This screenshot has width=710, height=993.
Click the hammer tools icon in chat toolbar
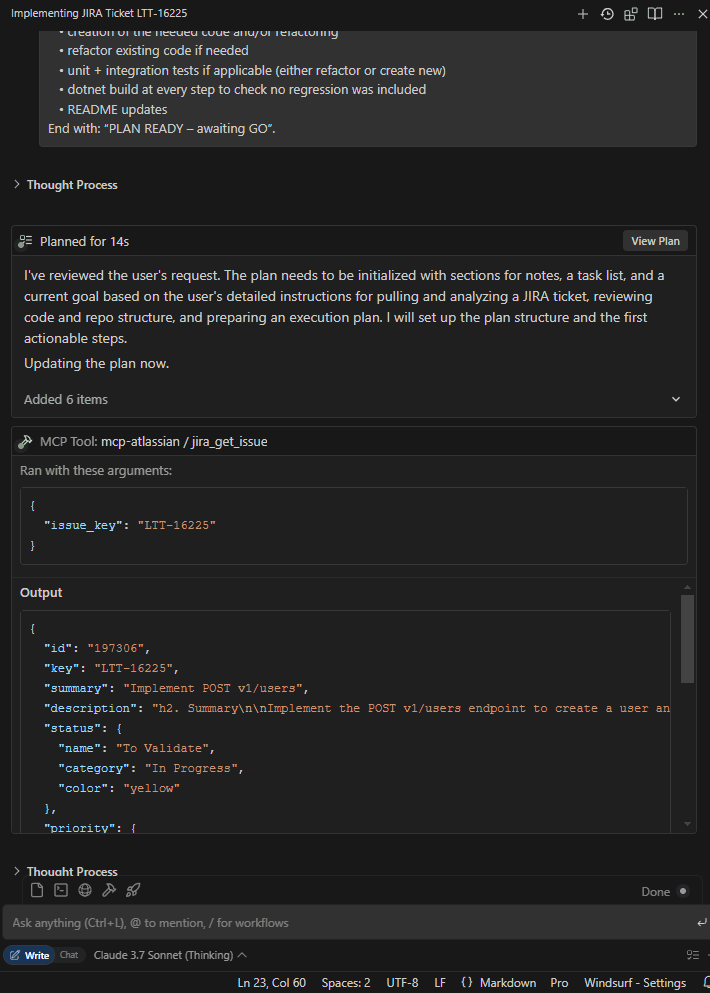[x=109, y=890]
